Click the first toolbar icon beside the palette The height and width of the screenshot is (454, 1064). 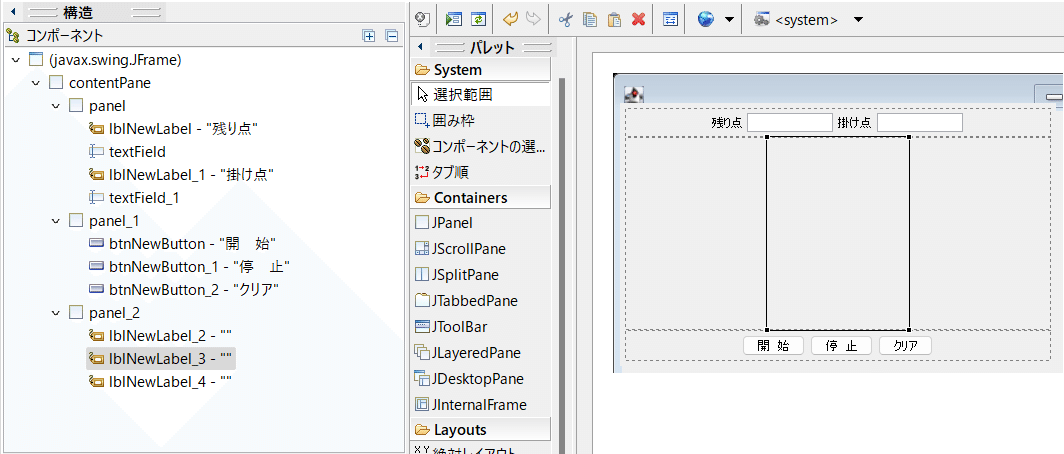(423, 20)
